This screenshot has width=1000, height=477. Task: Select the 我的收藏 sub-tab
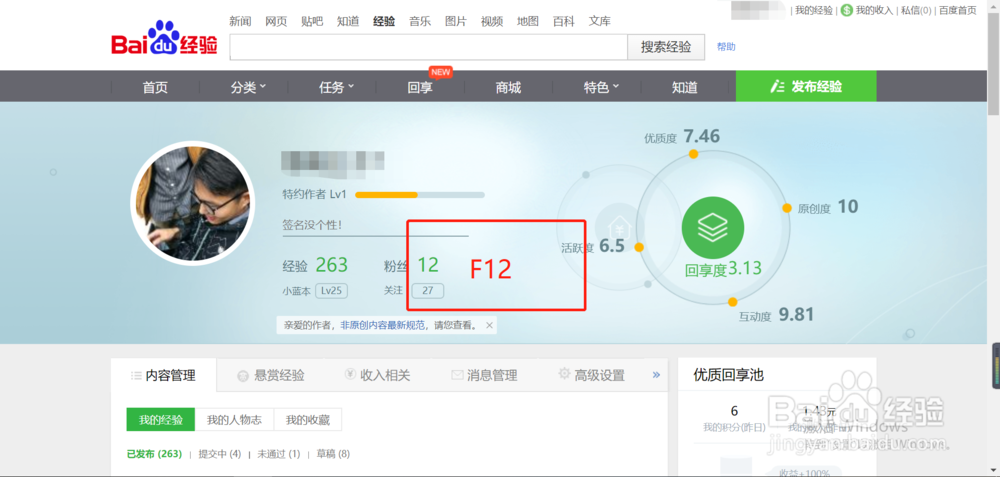(307, 420)
